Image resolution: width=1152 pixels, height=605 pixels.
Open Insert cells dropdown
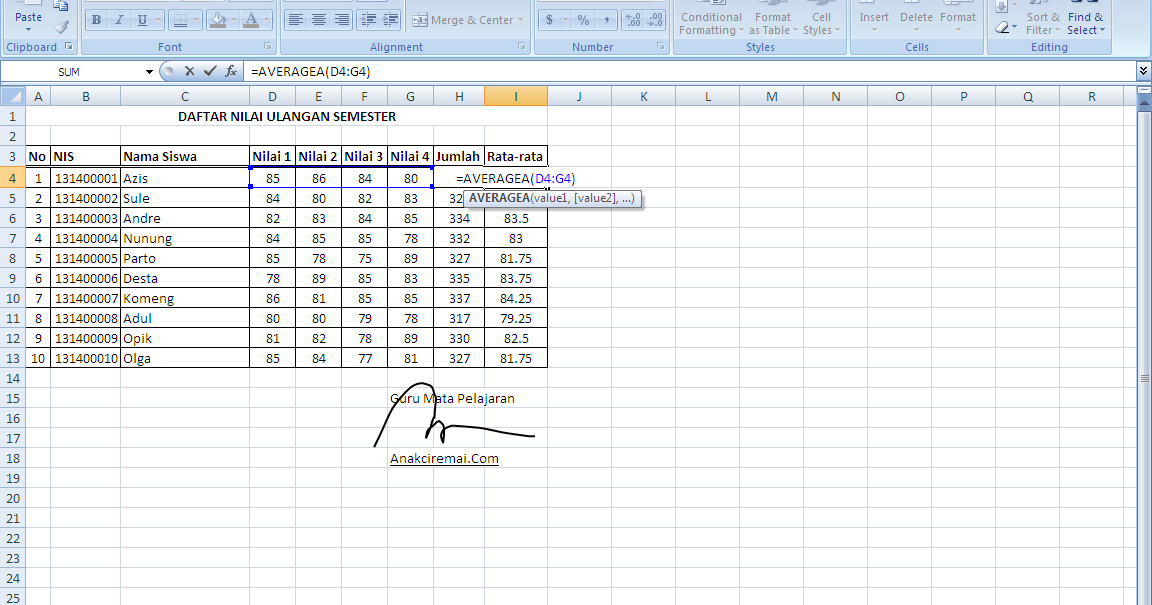coord(874,30)
